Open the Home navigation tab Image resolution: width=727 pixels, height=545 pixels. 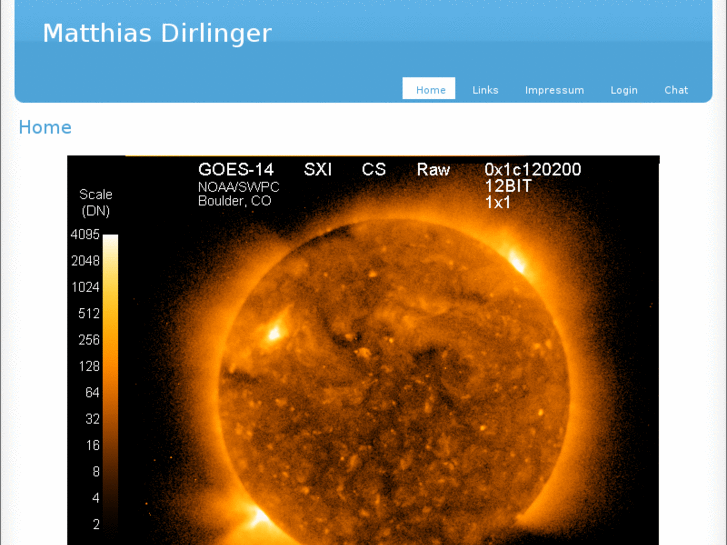point(429,89)
